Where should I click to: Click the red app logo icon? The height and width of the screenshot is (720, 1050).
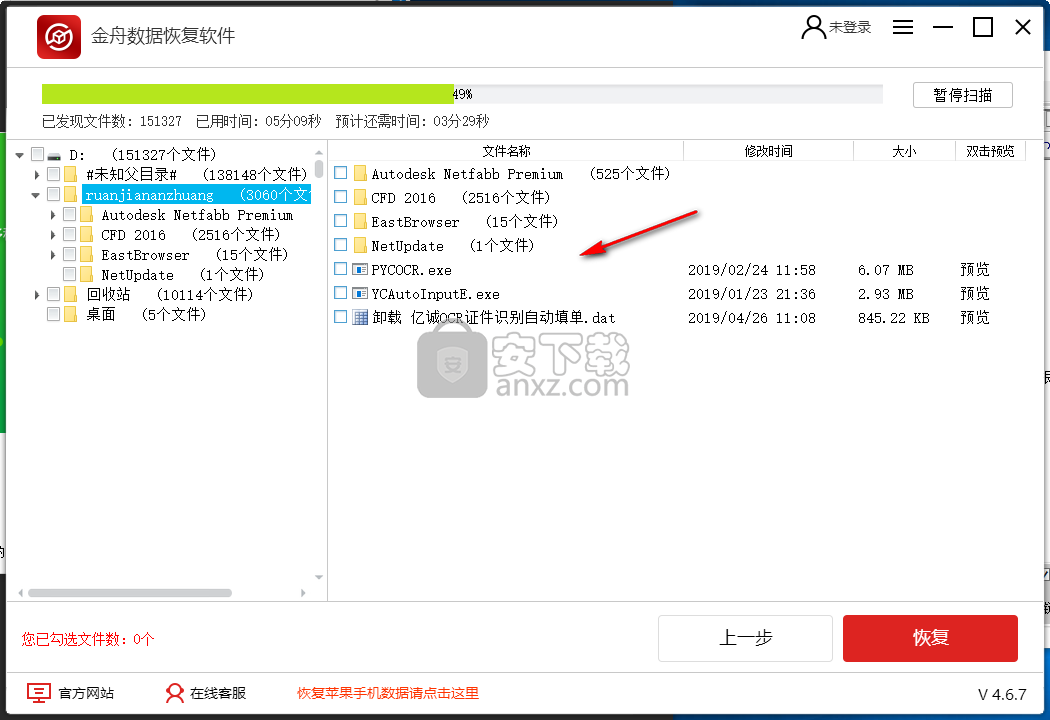59,37
